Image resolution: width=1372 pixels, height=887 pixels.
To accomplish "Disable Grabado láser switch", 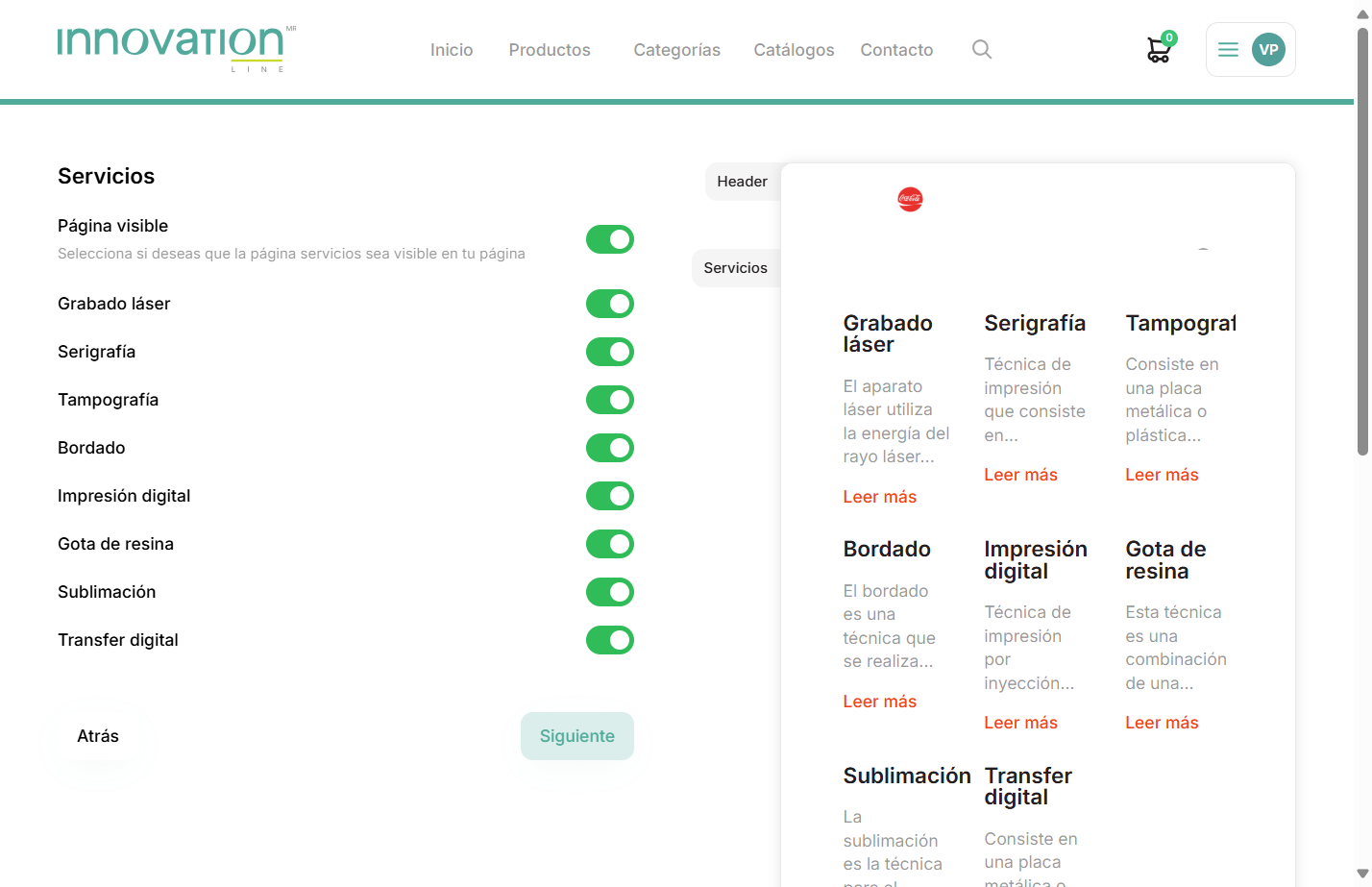I will (x=610, y=304).
